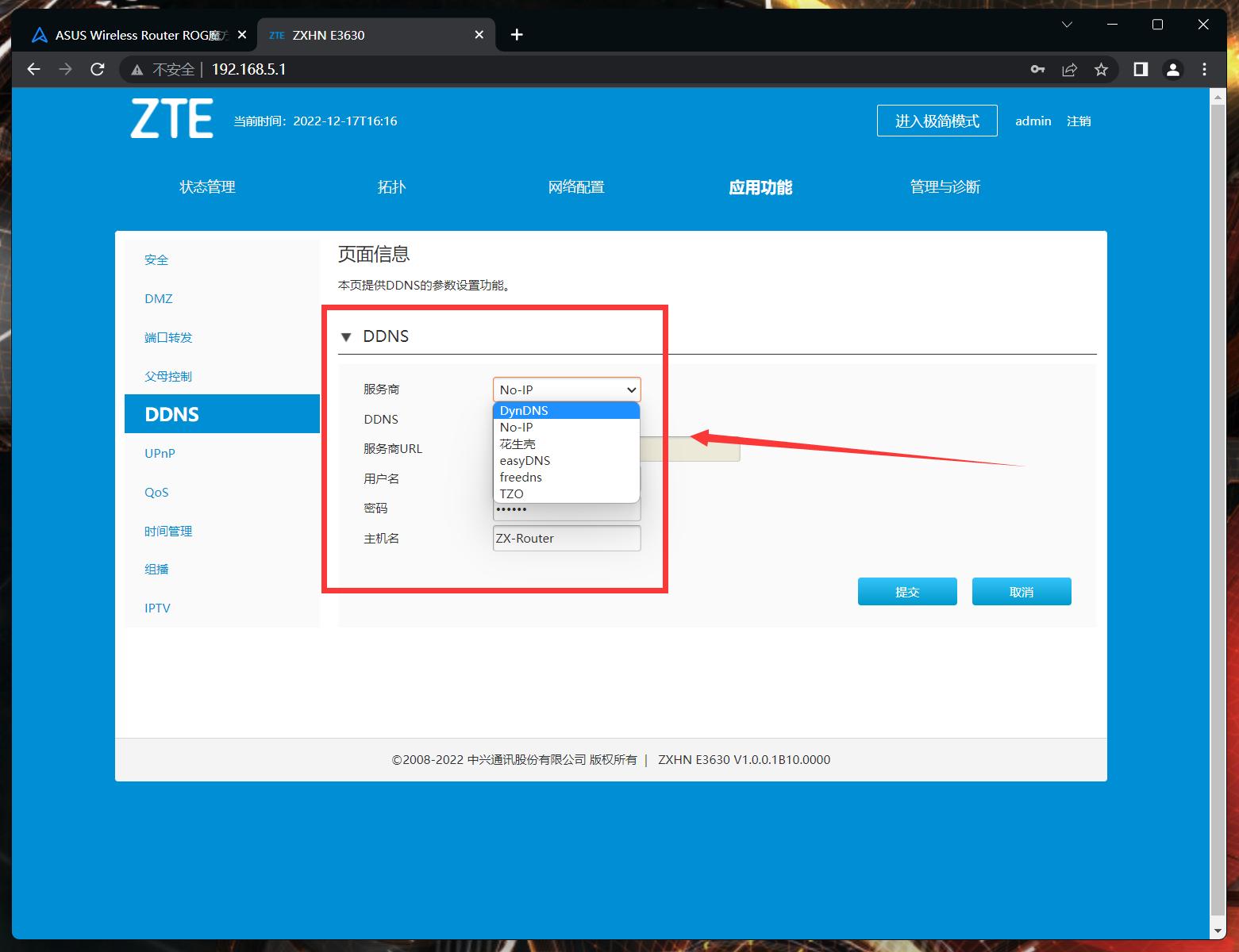
Task: Open a new browser tab
Action: pos(517,35)
